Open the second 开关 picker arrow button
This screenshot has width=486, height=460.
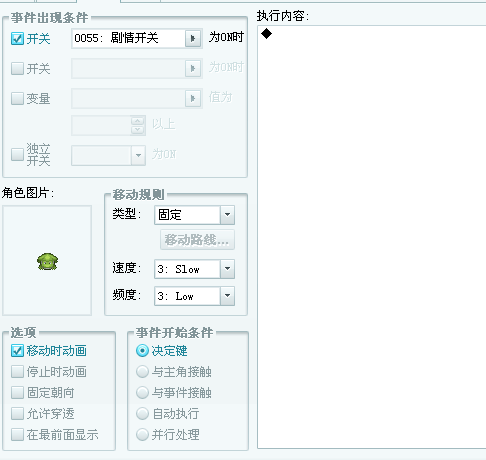tap(193, 68)
